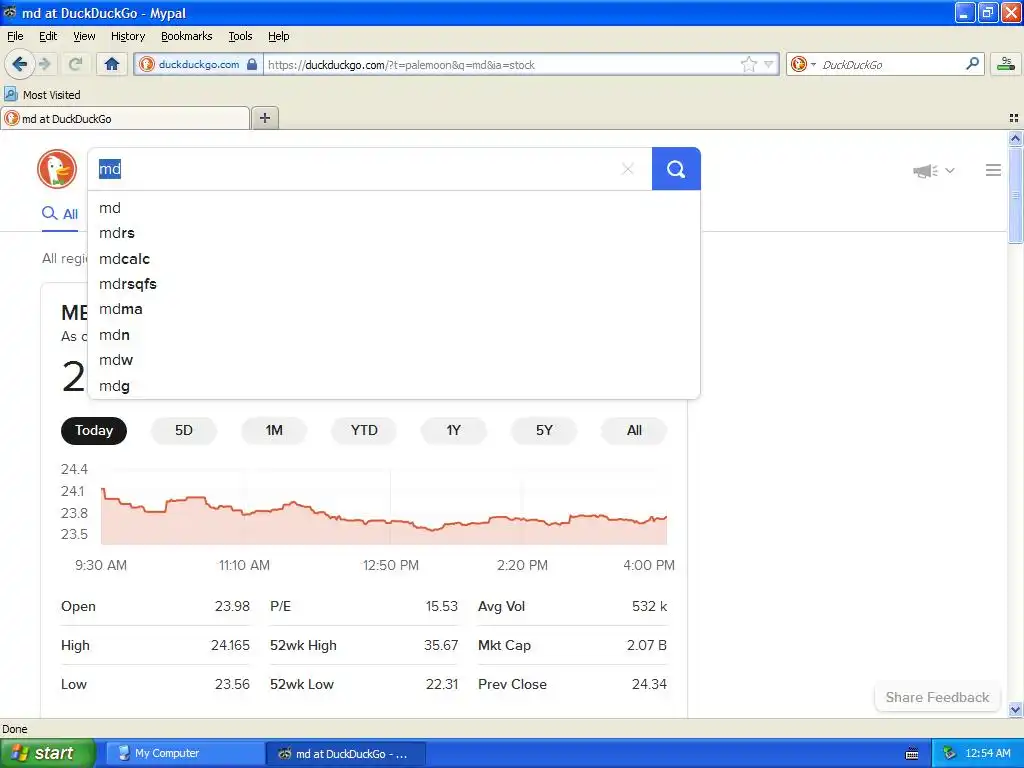
Task: Choose the 'mdcalc' suggestion
Action: 394,259
